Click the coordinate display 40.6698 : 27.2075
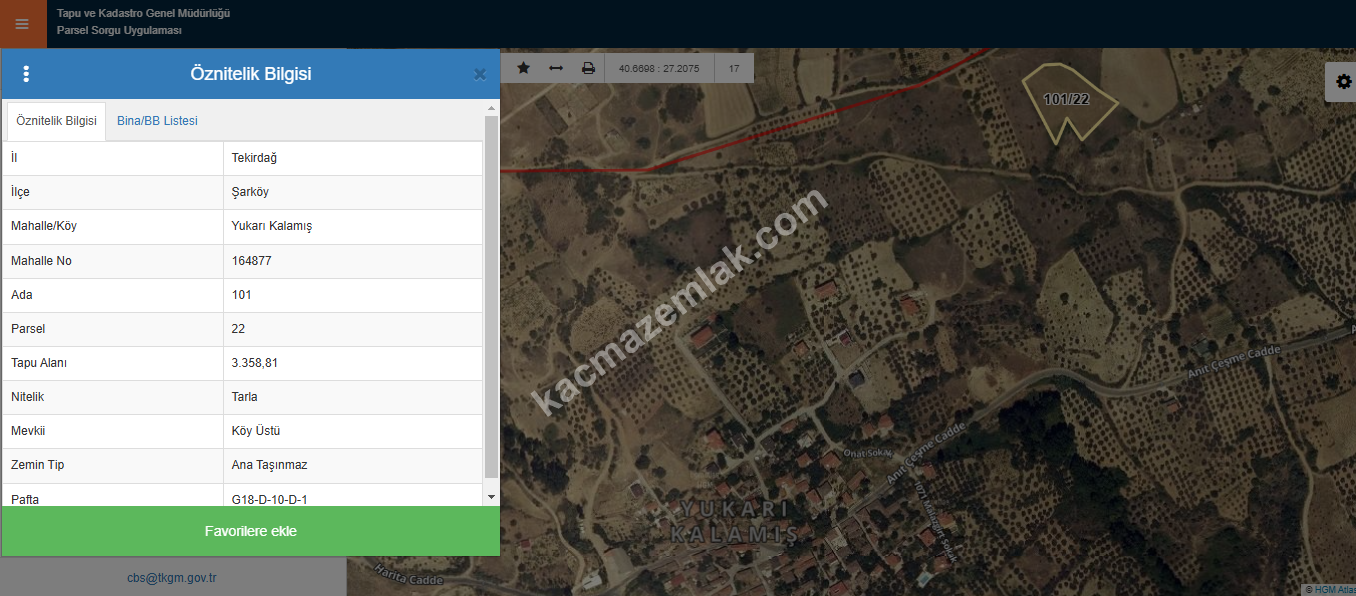The image size is (1356, 596). [x=659, y=69]
